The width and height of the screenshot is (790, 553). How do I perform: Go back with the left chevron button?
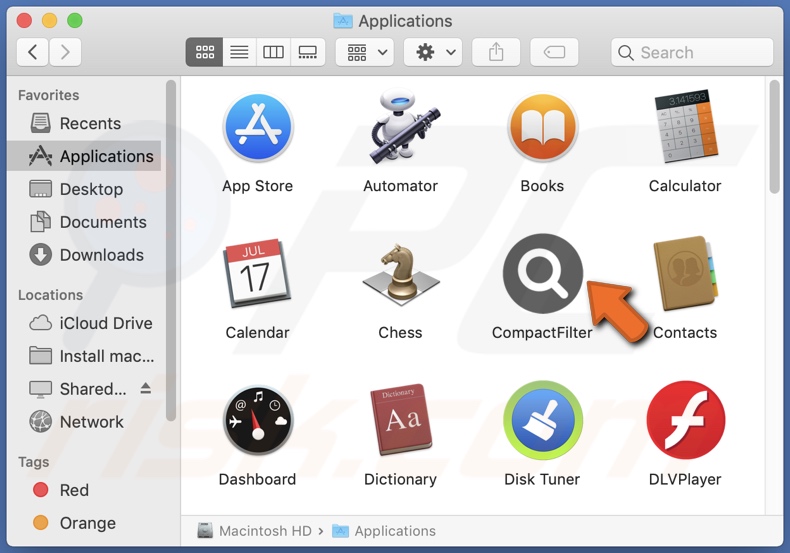coord(33,52)
